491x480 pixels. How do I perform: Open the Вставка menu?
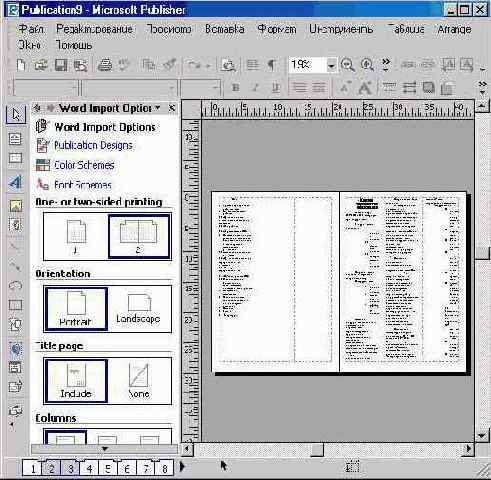point(224,29)
